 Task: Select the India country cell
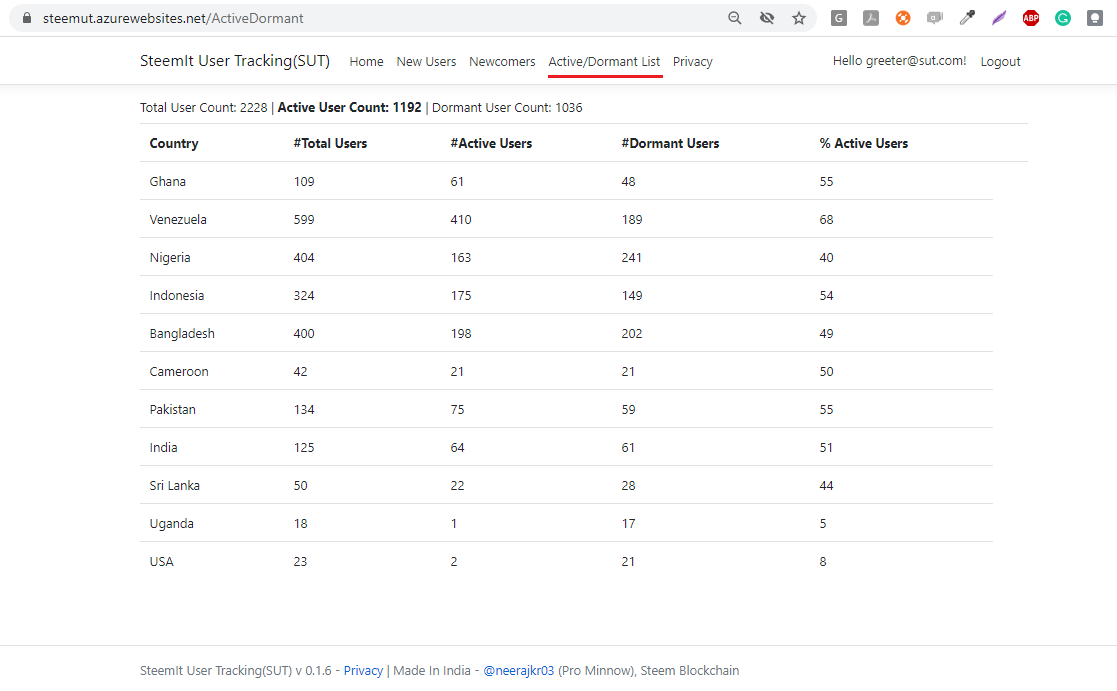tap(163, 447)
